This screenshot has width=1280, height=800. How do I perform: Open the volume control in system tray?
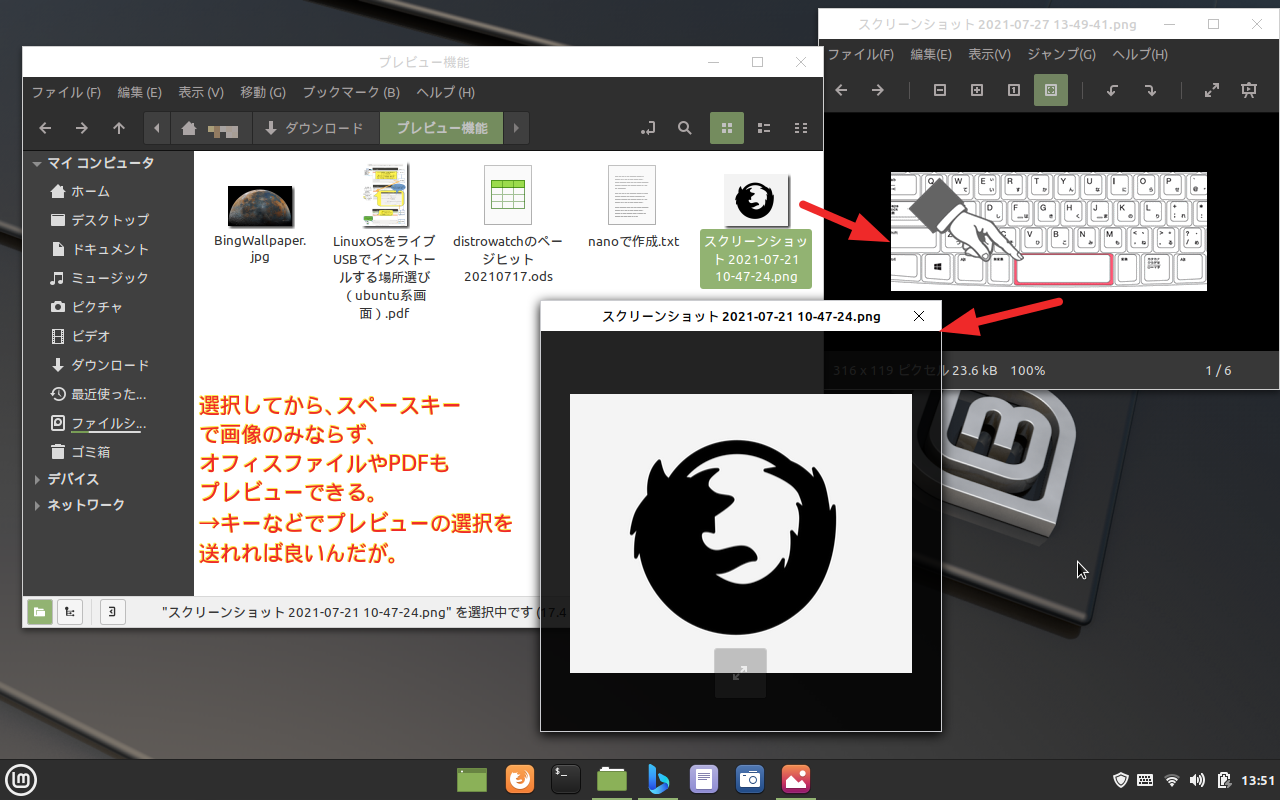click(x=1198, y=780)
